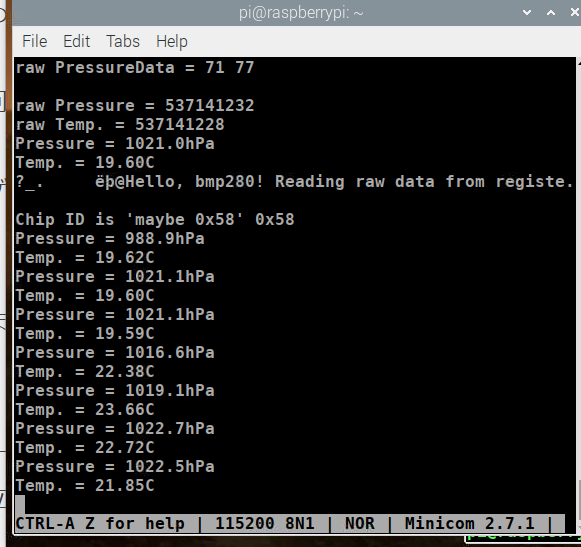The image size is (581, 547).
Task: Open the File menu
Action: [35, 41]
